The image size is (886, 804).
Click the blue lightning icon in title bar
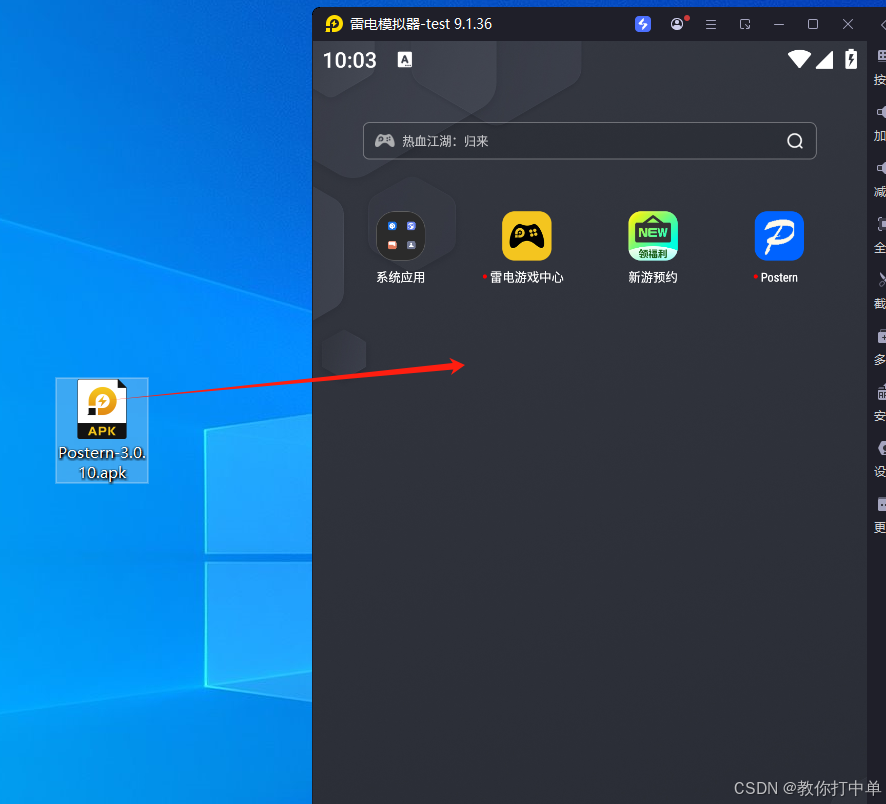click(x=643, y=24)
